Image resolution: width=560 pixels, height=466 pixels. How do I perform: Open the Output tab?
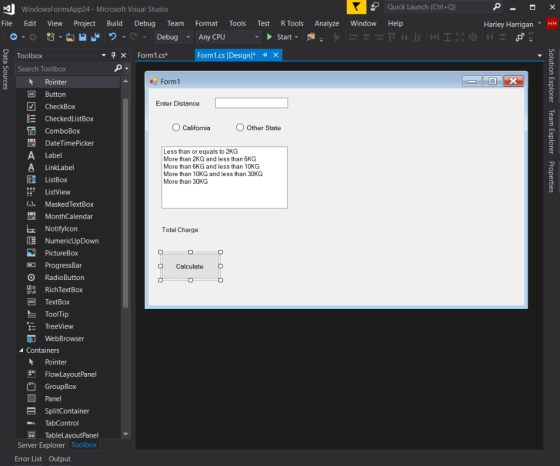tap(59, 459)
